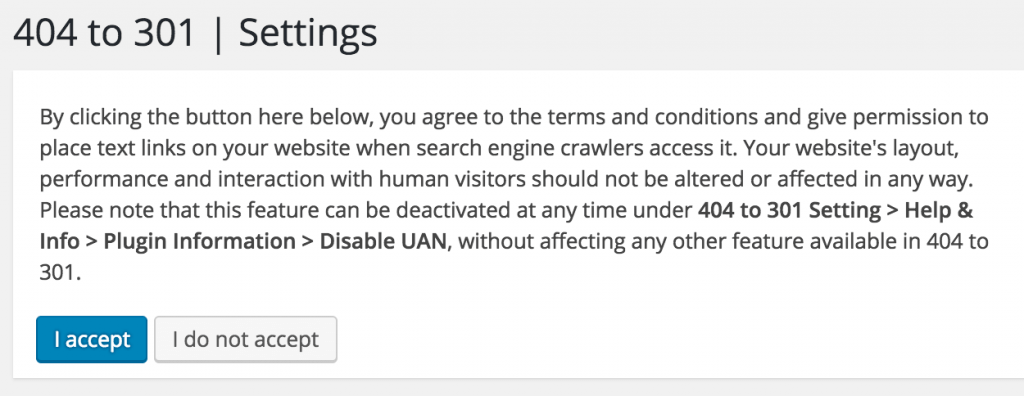Click the blue I accept button
The image size is (1024, 396).
[91, 339]
